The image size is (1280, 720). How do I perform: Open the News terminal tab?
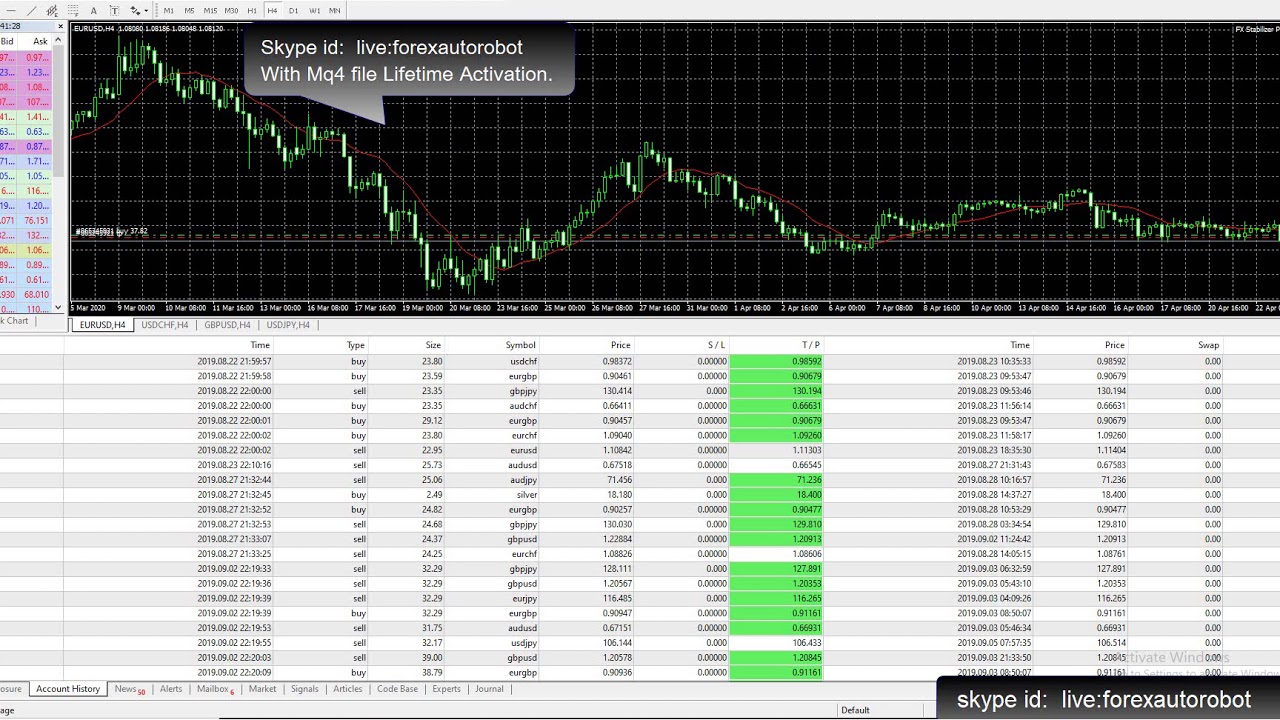tap(128, 689)
